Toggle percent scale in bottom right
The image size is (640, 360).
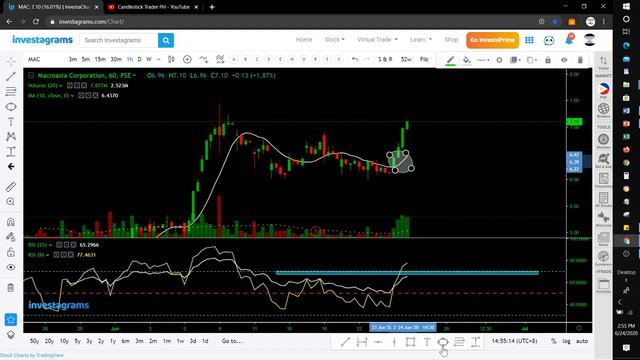pos(553,341)
